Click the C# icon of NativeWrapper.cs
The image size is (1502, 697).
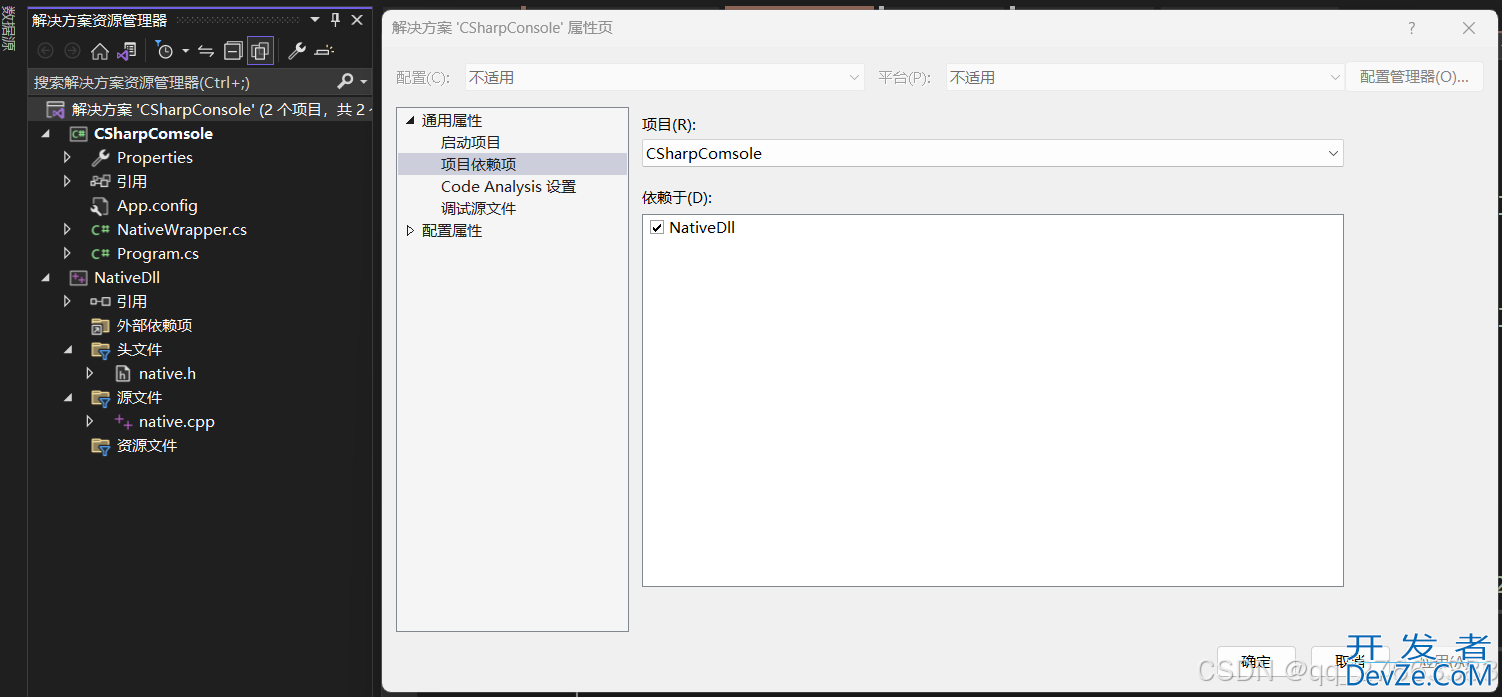100,229
